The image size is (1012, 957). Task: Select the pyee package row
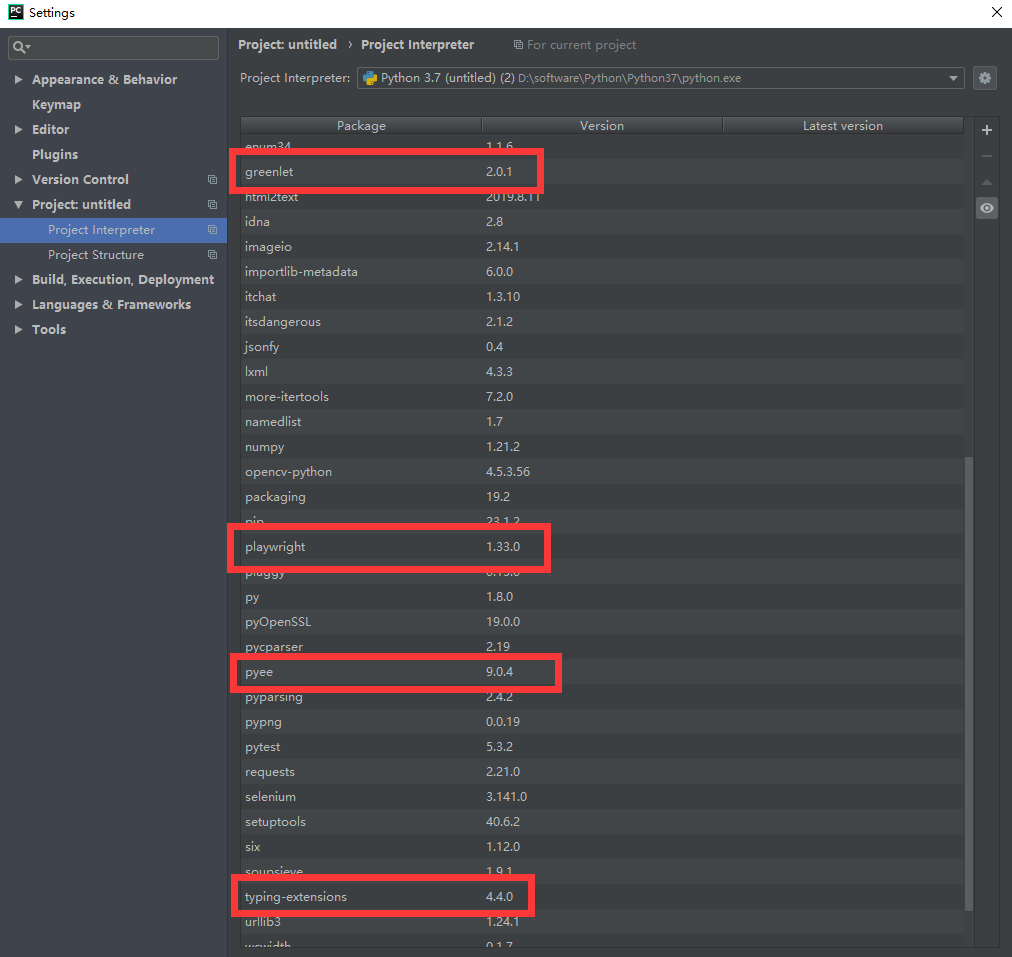[x=602, y=672]
